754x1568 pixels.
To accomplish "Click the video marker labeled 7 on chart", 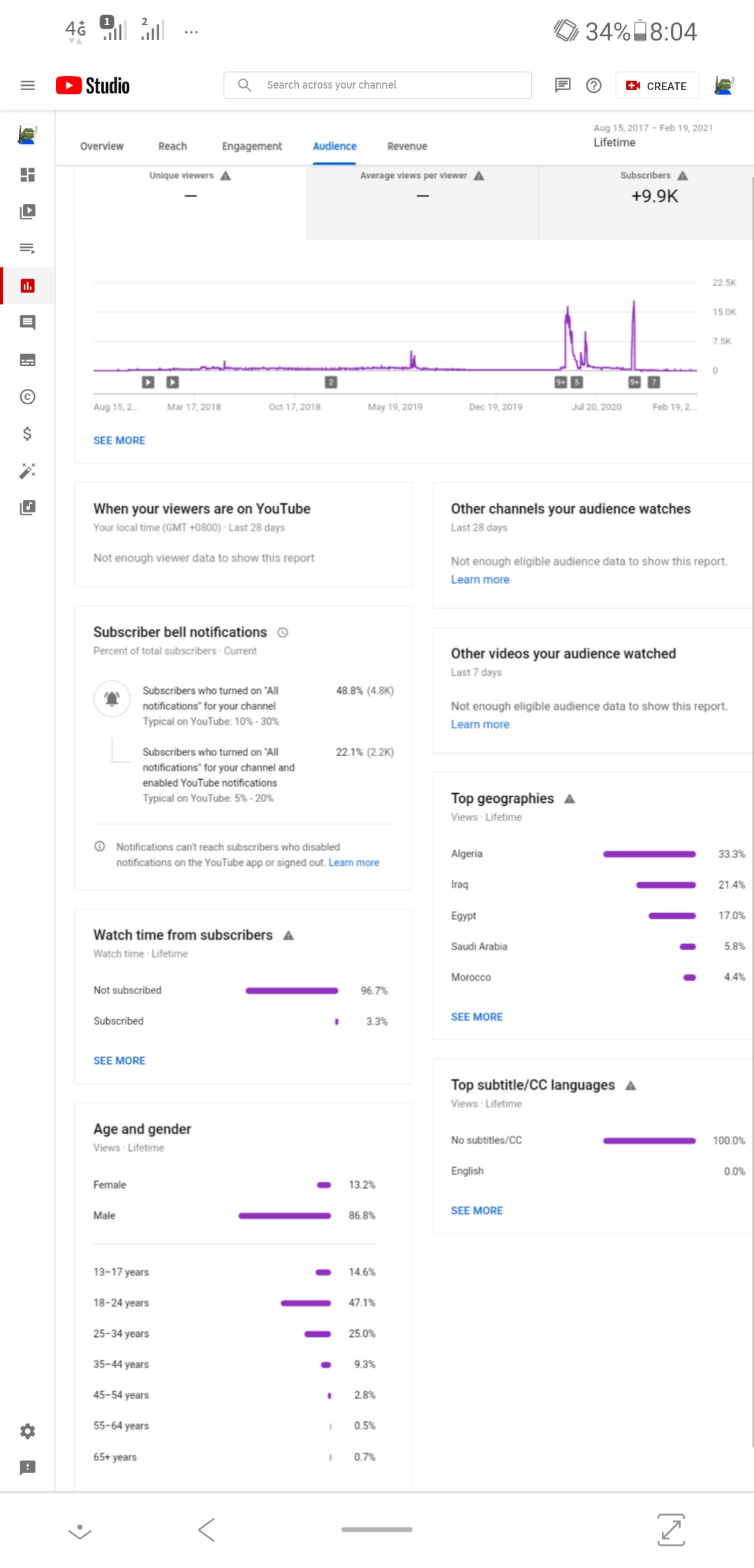I will coord(653,382).
